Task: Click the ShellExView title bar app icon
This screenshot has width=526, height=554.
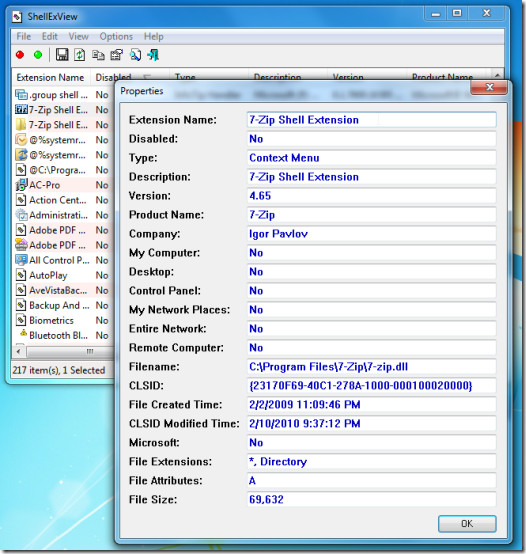Action: [17, 17]
